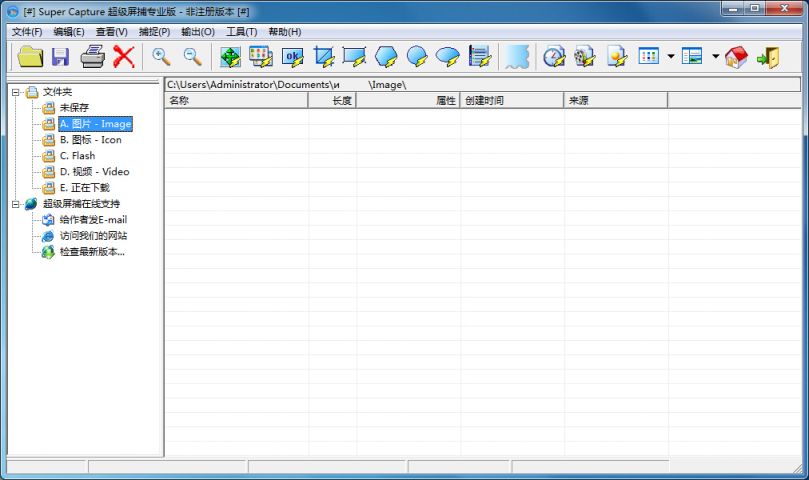Open the list layout dropdown arrow
The image size is (809, 480).
click(x=715, y=57)
